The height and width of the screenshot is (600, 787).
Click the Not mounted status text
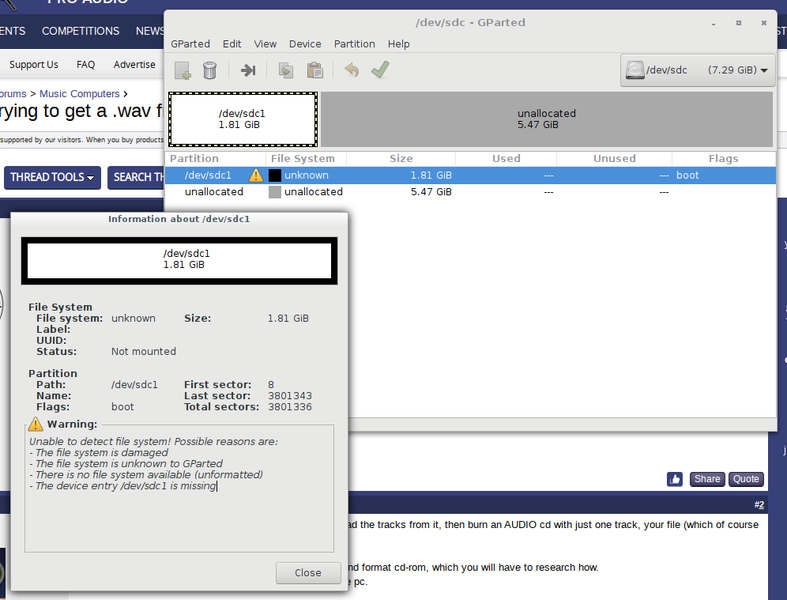click(x=144, y=351)
